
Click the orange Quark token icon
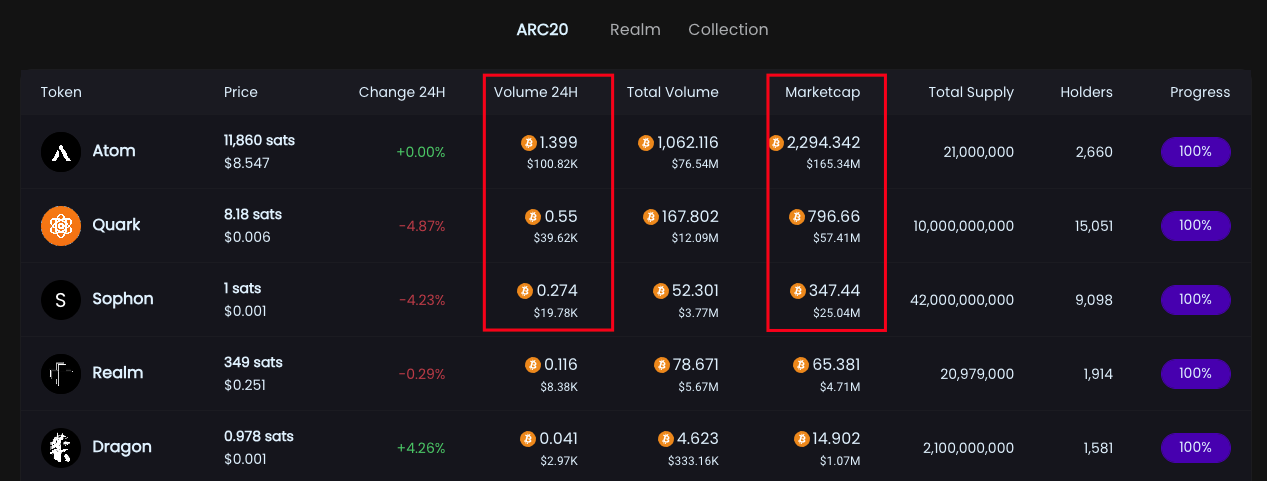pos(61,226)
